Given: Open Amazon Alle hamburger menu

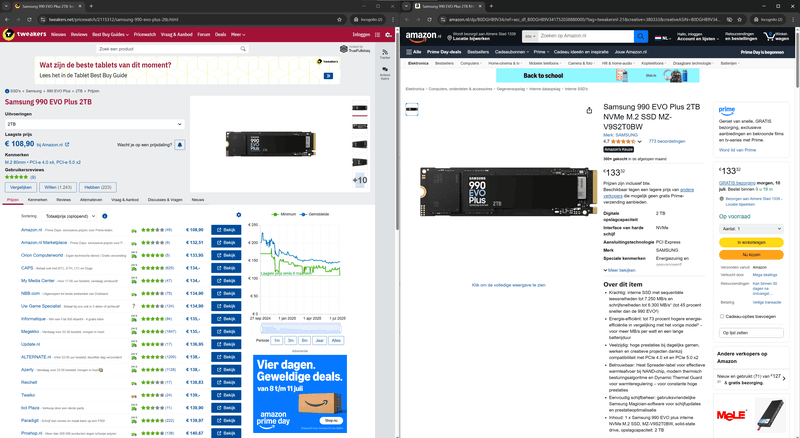Looking at the screenshot, I should 414,52.
